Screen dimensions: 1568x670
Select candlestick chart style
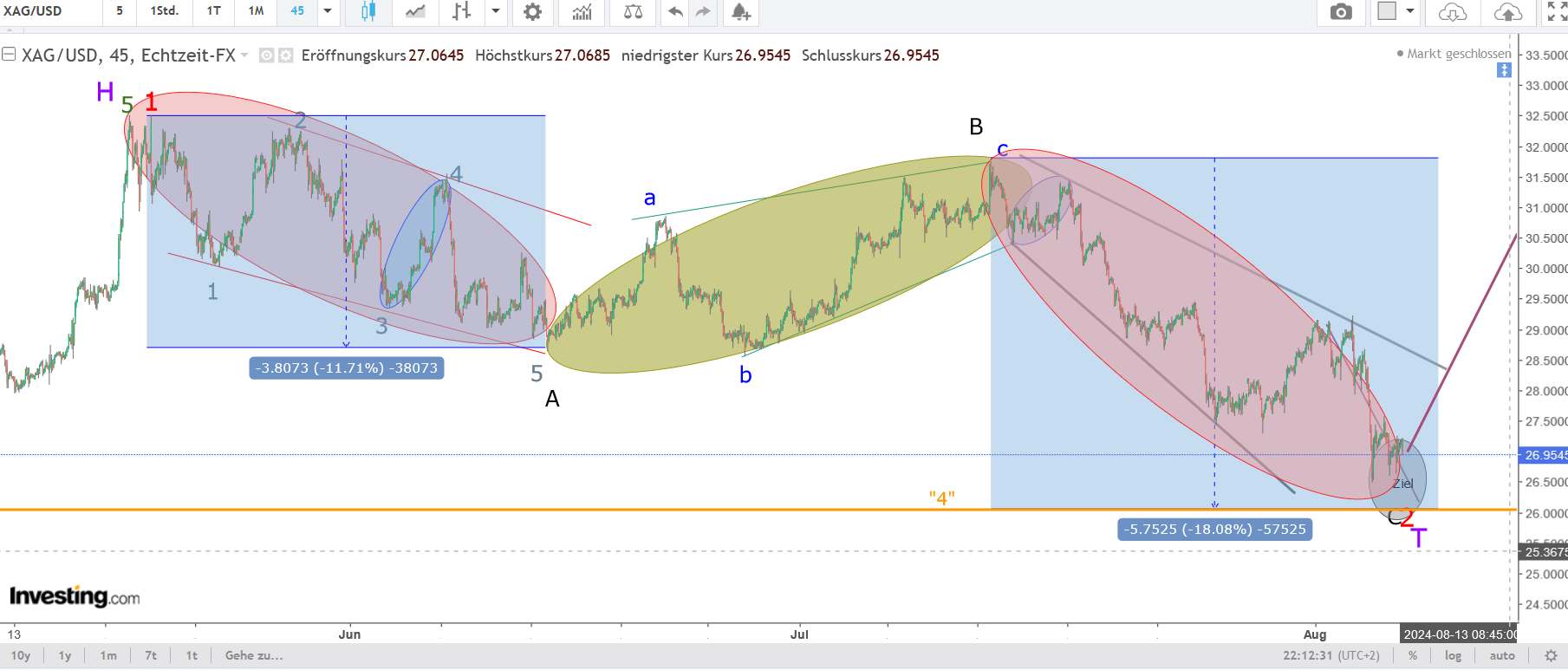coord(368,11)
